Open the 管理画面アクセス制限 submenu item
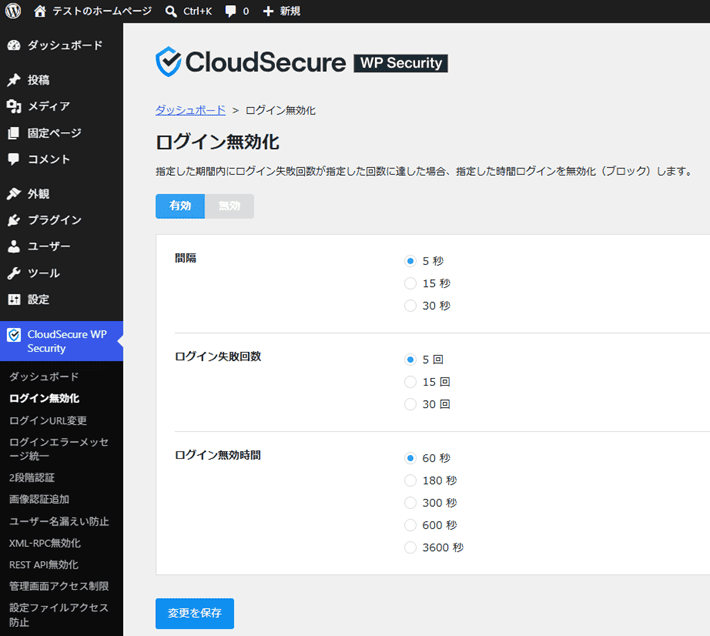 click(x=59, y=586)
